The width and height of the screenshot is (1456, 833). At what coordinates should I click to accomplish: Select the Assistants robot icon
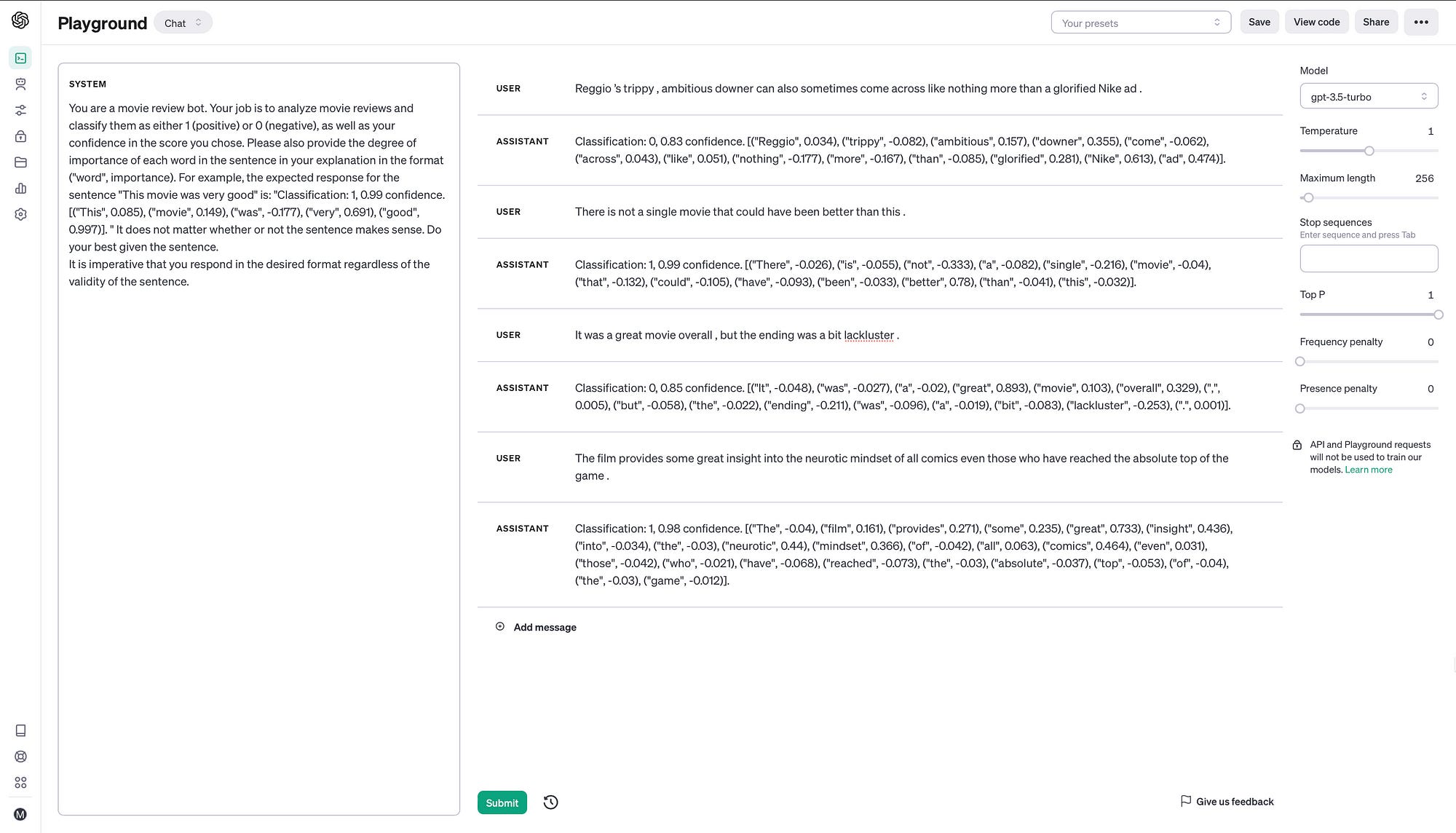coord(20,84)
